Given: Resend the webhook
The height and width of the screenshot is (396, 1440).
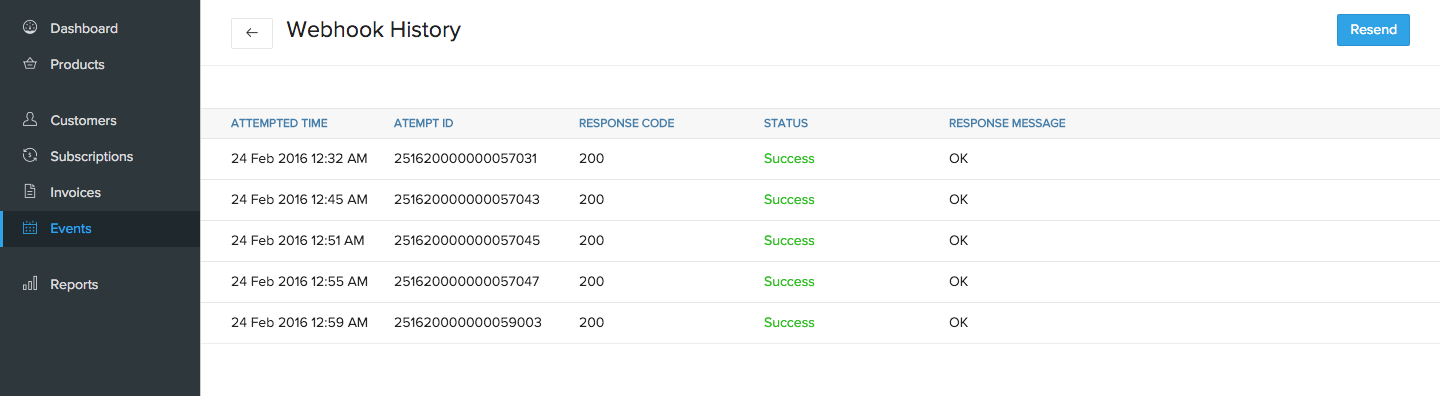Looking at the screenshot, I should tap(1373, 30).
